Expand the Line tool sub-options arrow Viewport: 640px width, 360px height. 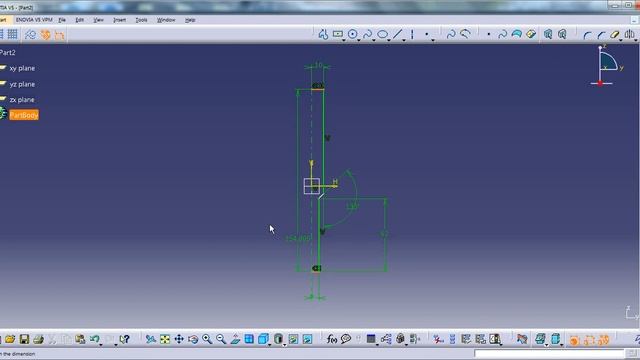point(404,40)
